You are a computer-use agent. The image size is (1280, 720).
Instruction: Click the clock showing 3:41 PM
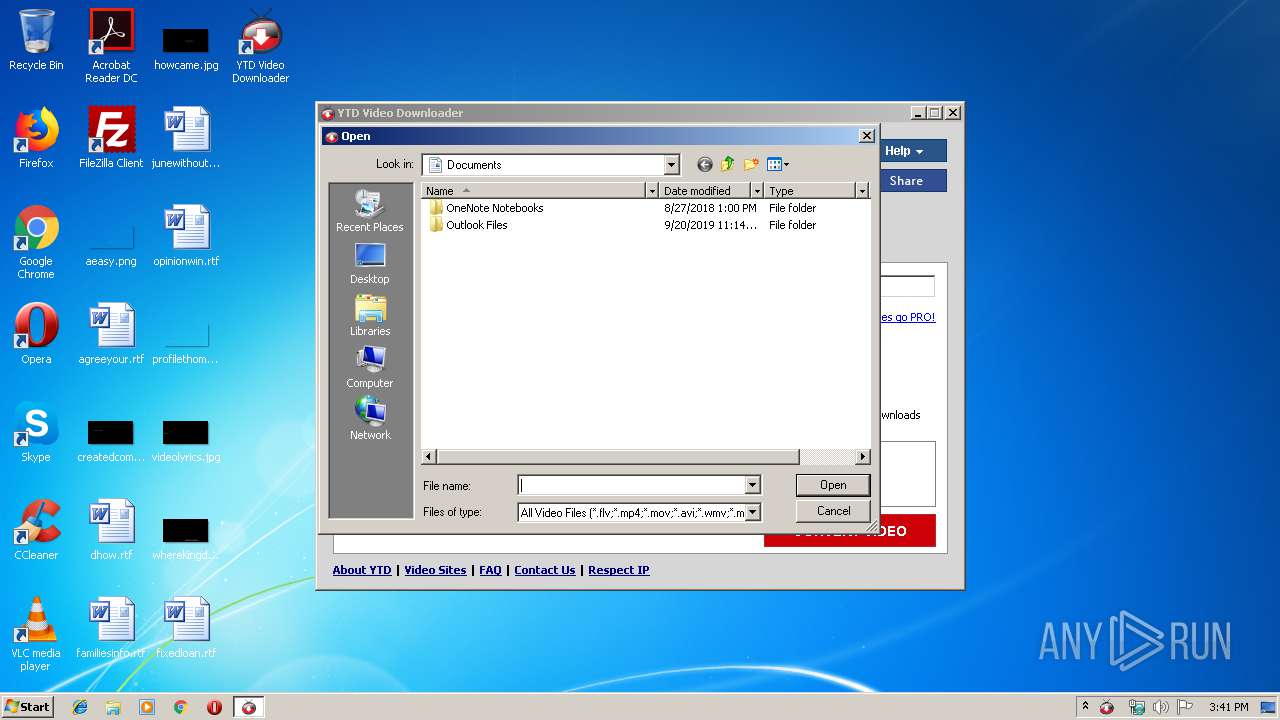[1229, 707]
